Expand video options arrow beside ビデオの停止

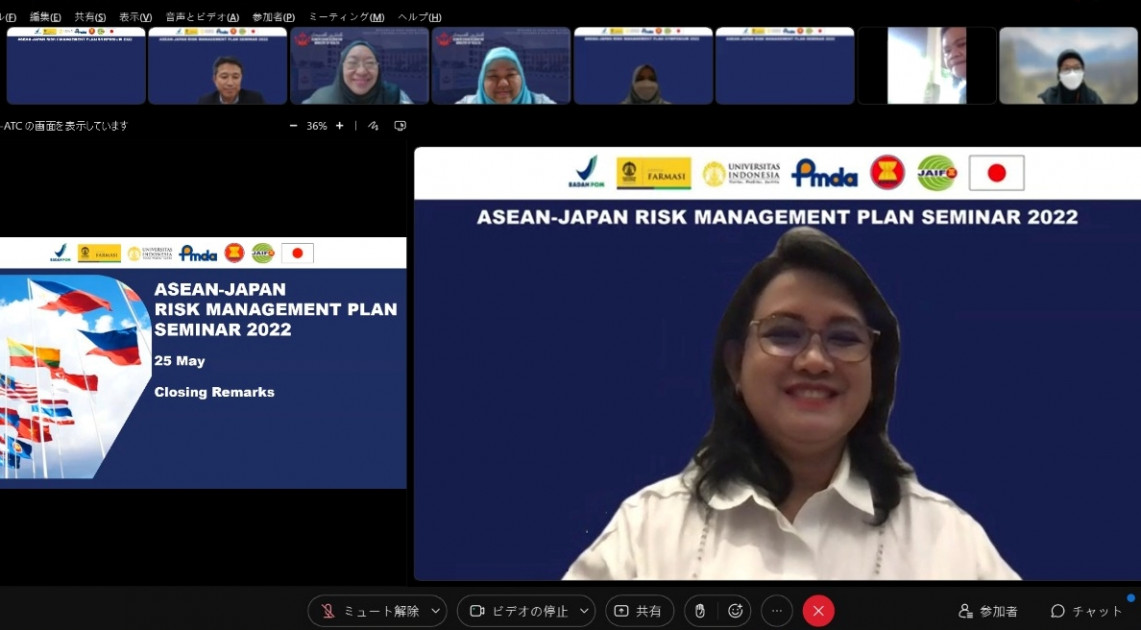click(x=583, y=611)
